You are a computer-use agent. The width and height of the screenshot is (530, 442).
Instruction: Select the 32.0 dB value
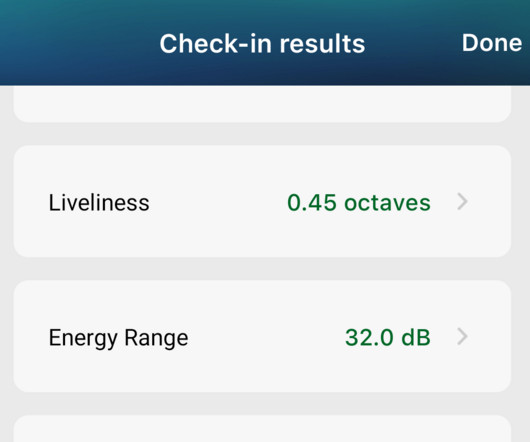[x=388, y=338]
